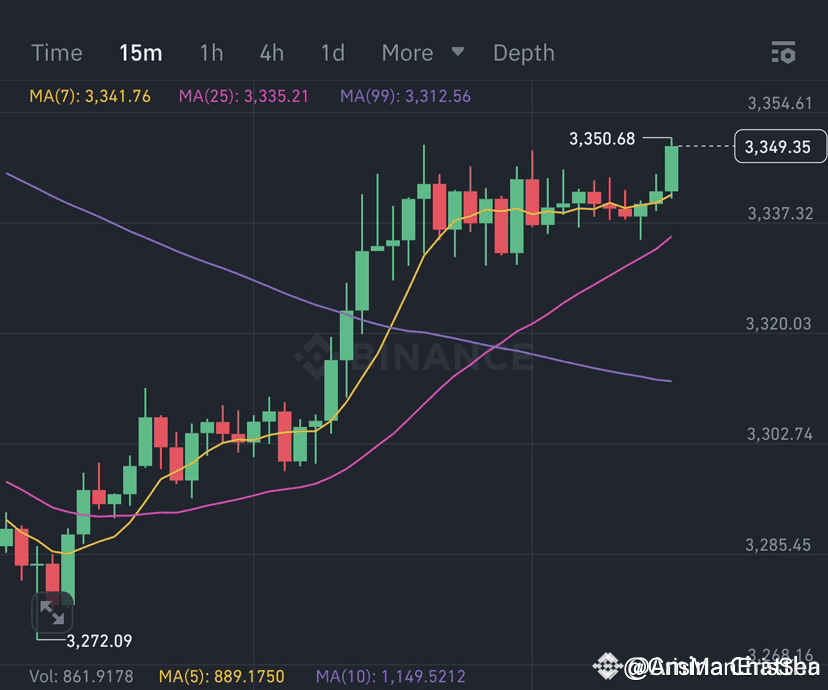Switch to the 1h timeframe tab

(x=211, y=53)
